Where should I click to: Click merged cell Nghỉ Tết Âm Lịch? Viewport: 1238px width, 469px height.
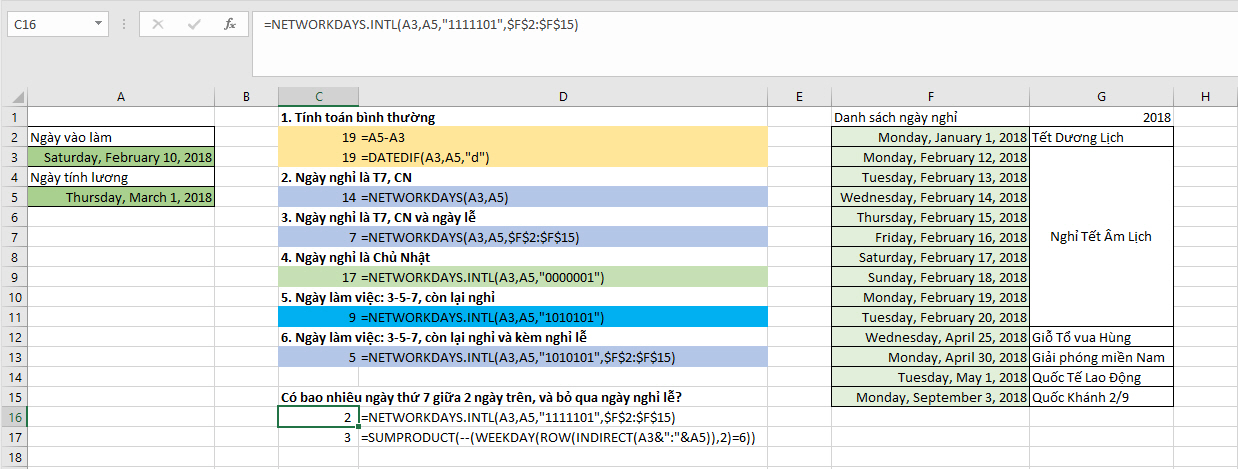tap(1101, 237)
